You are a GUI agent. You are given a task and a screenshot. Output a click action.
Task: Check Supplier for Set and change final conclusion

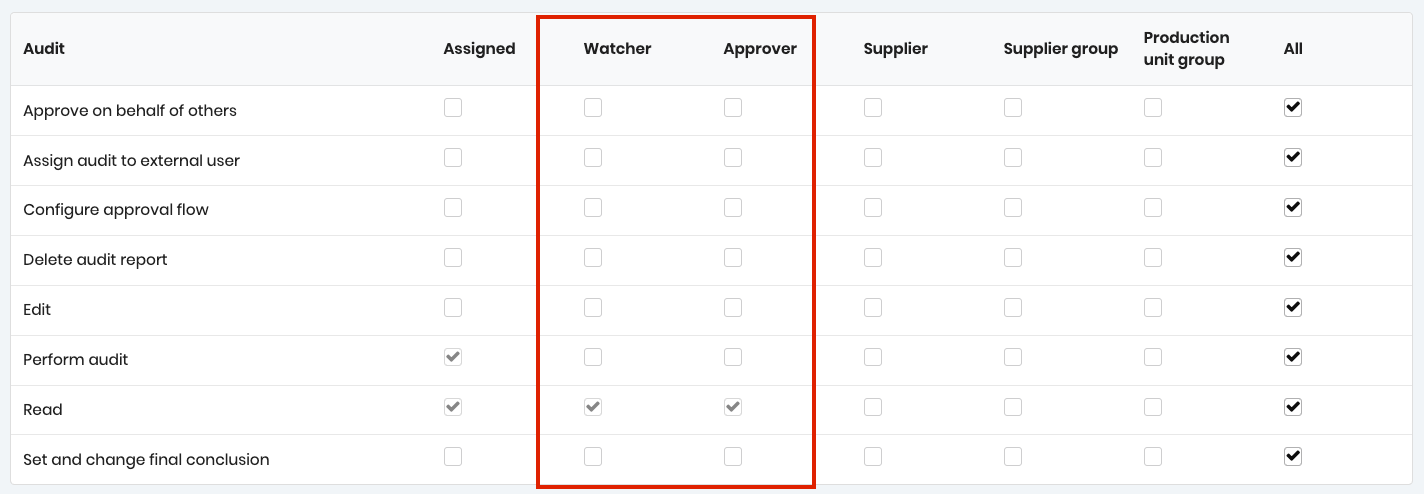pos(873,457)
